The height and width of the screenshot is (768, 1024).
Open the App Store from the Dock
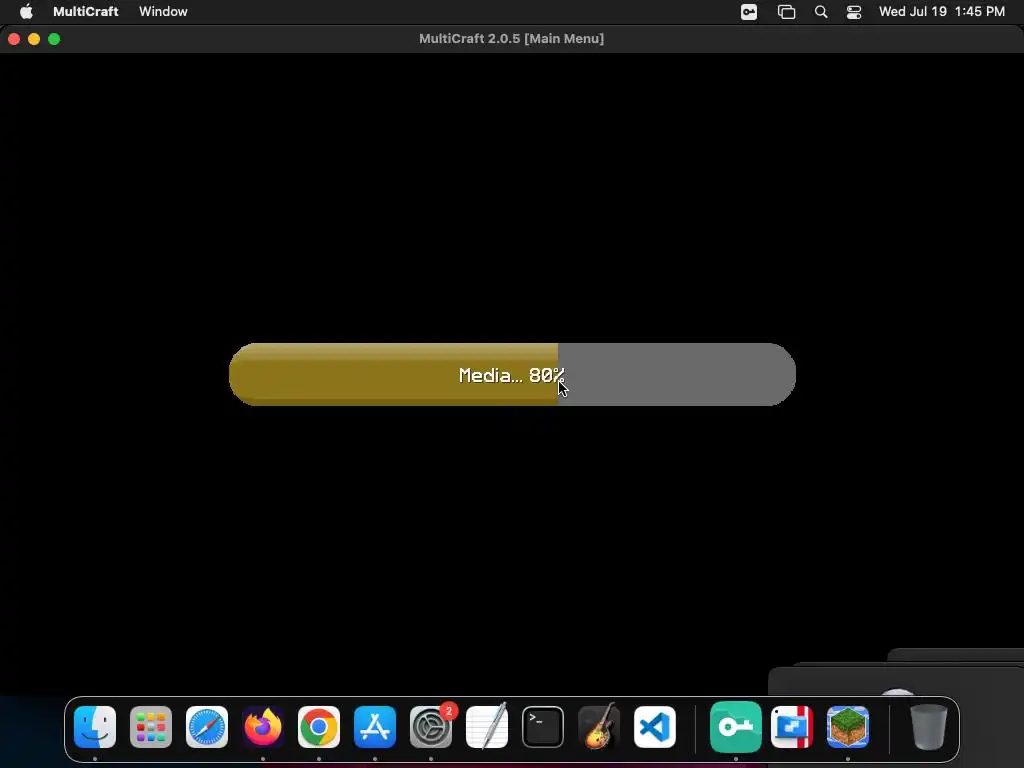[x=375, y=727]
